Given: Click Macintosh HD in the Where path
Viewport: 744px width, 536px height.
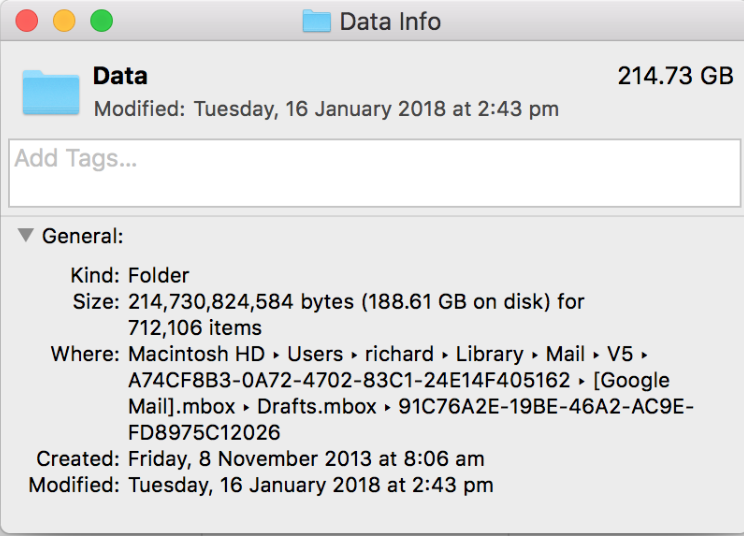Looking at the screenshot, I should (196, 354).
